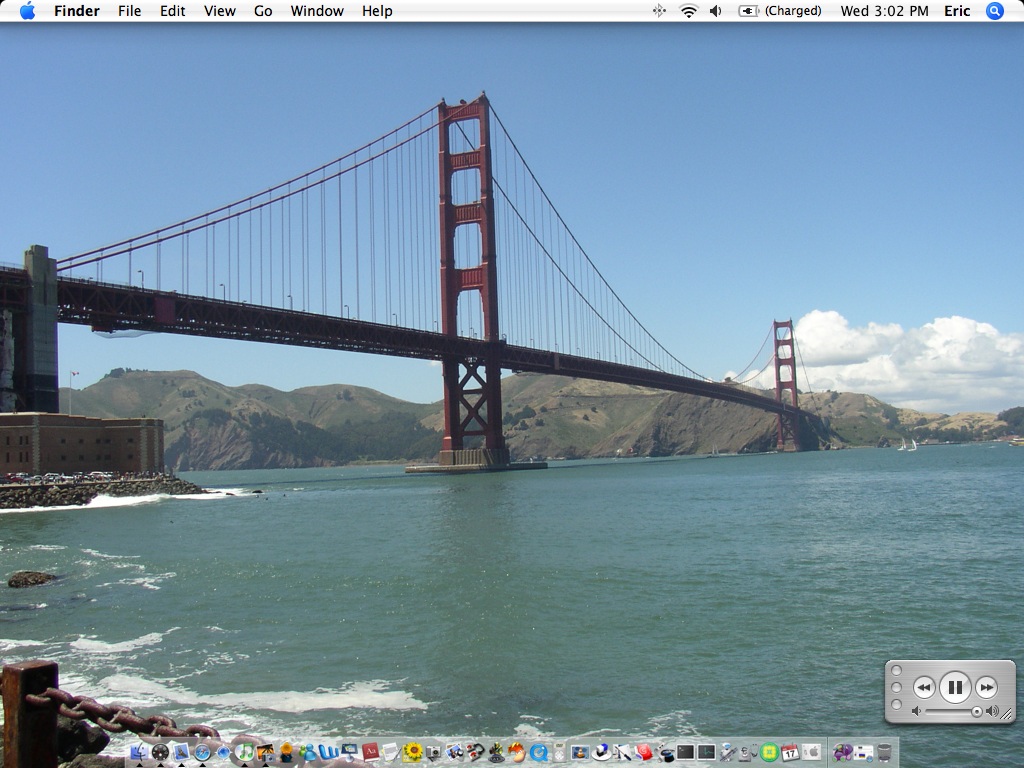1024x768 pixels.
Task: Set mini player volume to minimum icon
Action: pyautogui.click(x=917, y=712)
